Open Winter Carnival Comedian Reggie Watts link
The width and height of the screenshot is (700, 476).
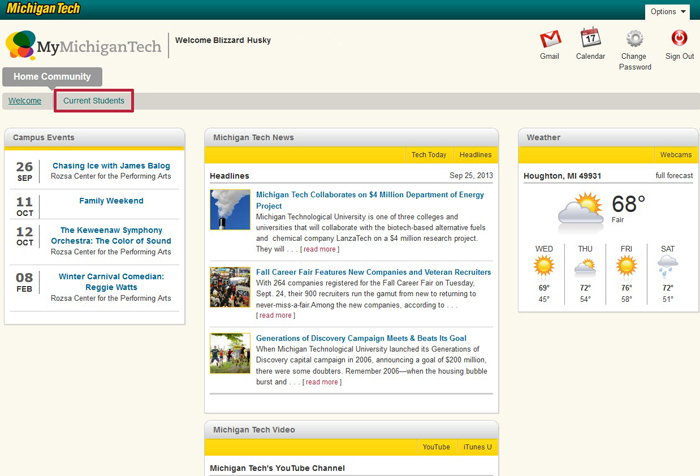point(111,282)
